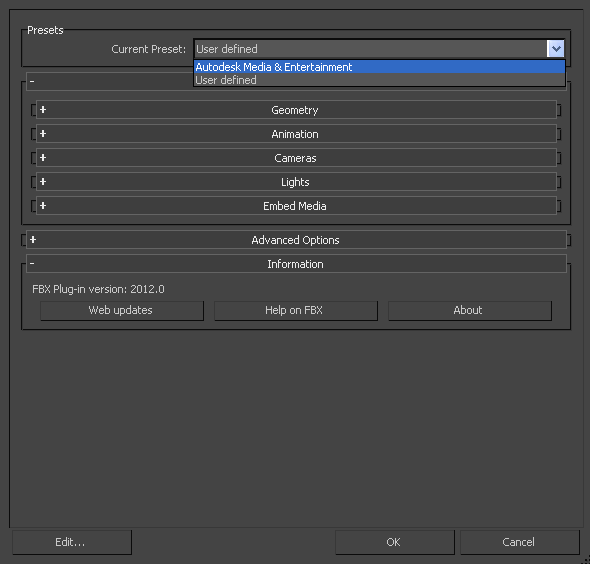Collapse the Information section minus icon
Image resolution: width=590 pixels, height=564 pixels.
tap(32, 264)
